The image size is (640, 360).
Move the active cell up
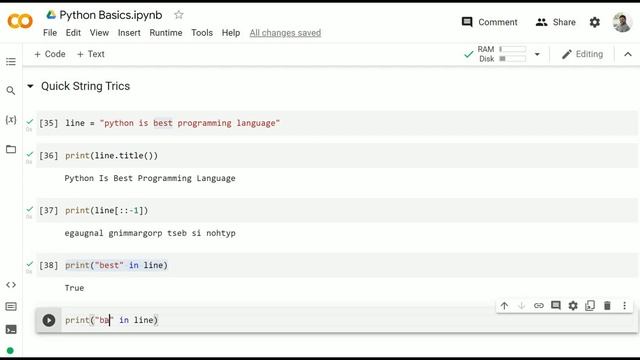pyautogui.click(x=504, y=306)
